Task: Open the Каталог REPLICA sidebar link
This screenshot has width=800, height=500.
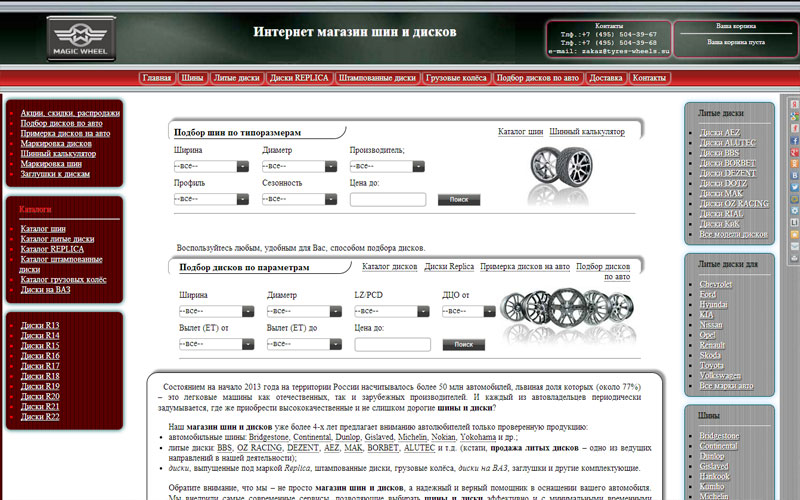Action: [x=52, y=249]
